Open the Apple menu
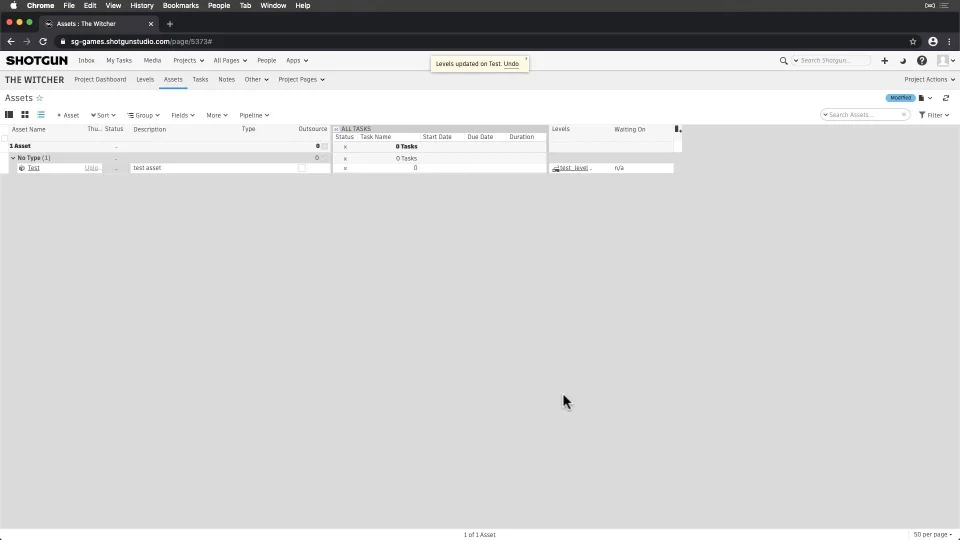 tap(13, 6)
